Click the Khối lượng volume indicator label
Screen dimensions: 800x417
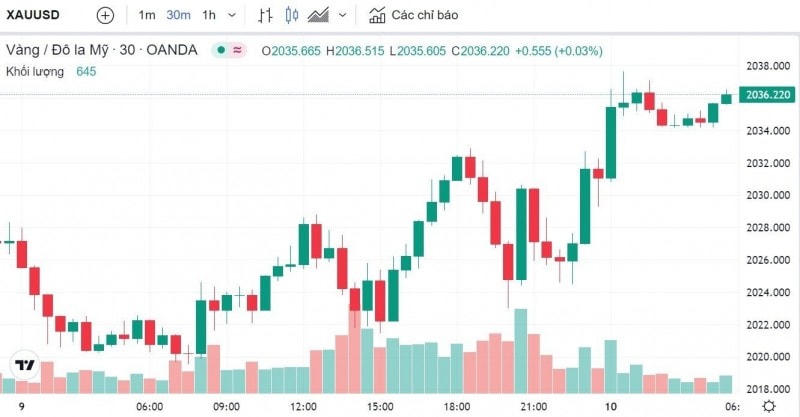35,71
